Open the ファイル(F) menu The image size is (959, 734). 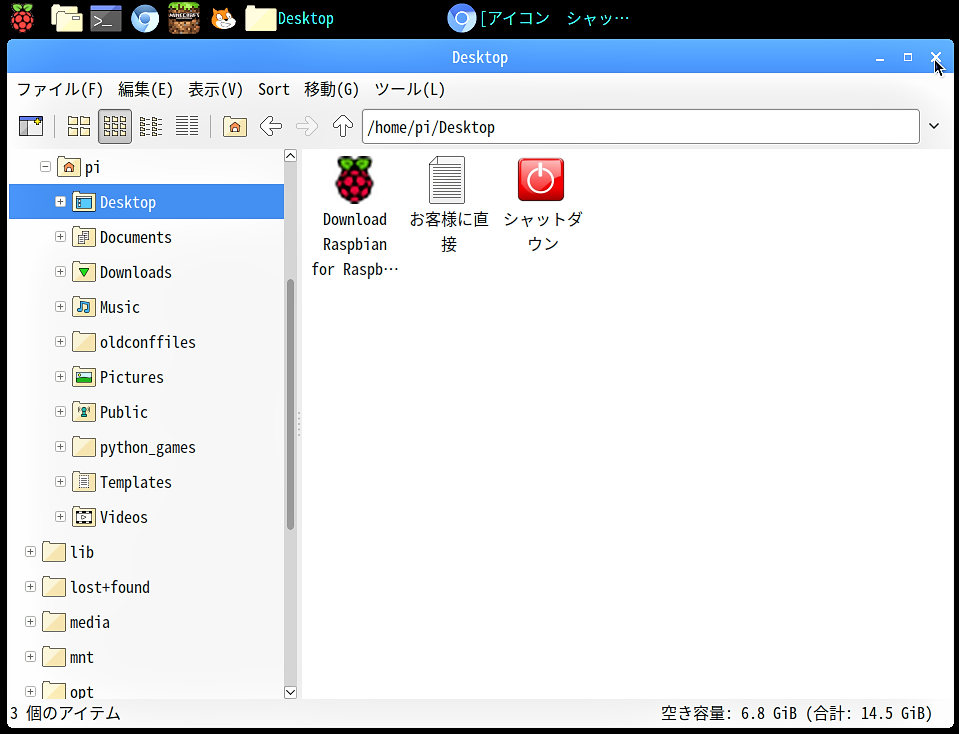(60, 90)
